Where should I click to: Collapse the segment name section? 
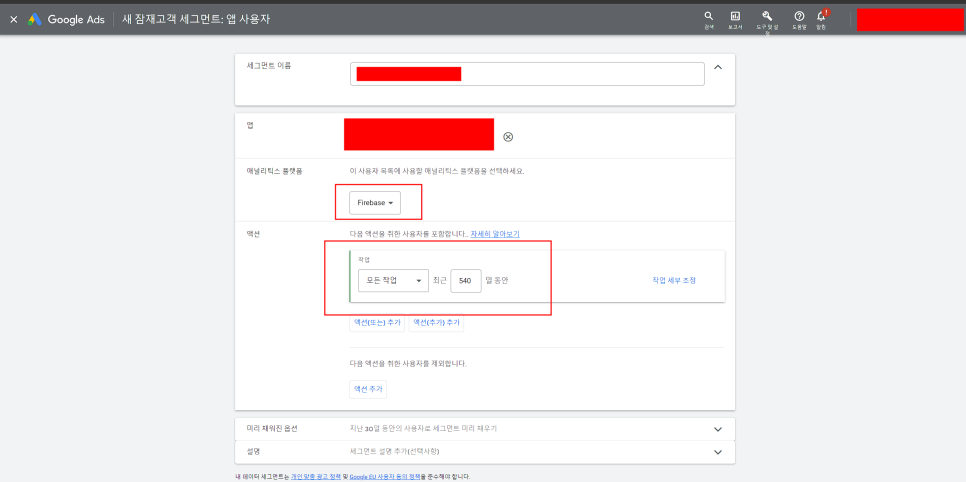(x=718, y=67)
